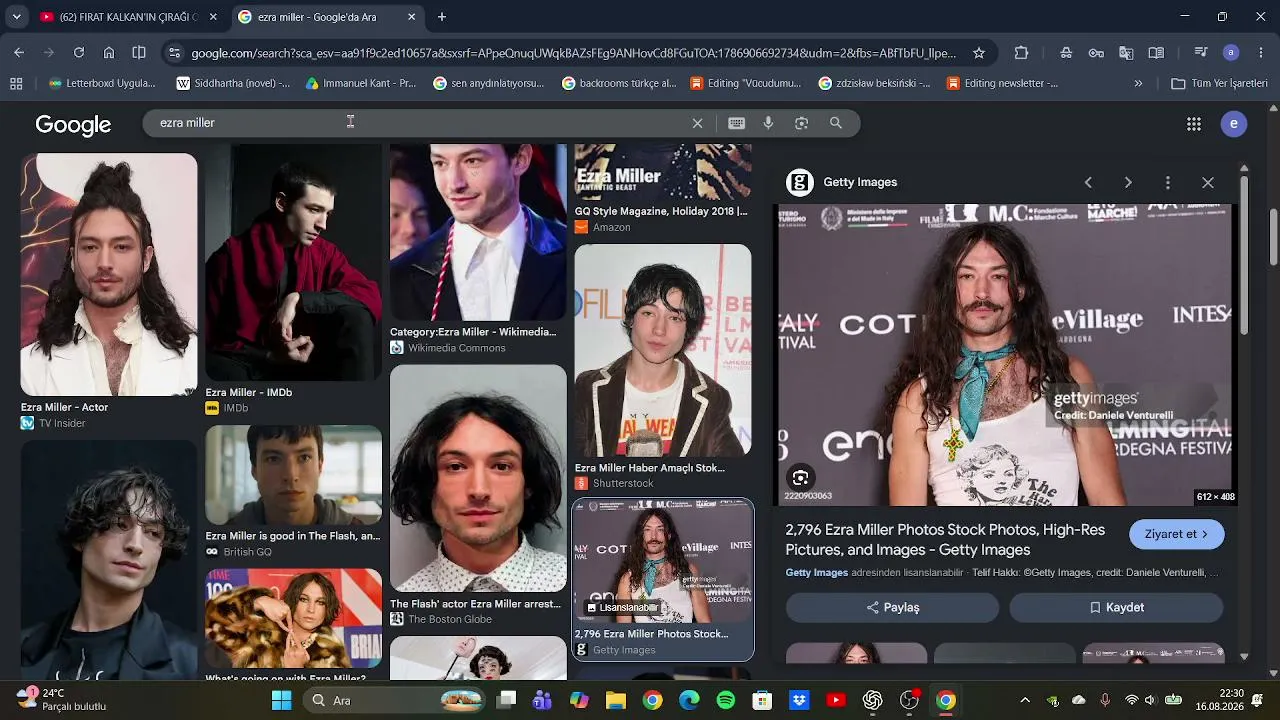Focus the ezra miller search field
Viewport: 1280px width, 720px height.
[x=420, y=123]
